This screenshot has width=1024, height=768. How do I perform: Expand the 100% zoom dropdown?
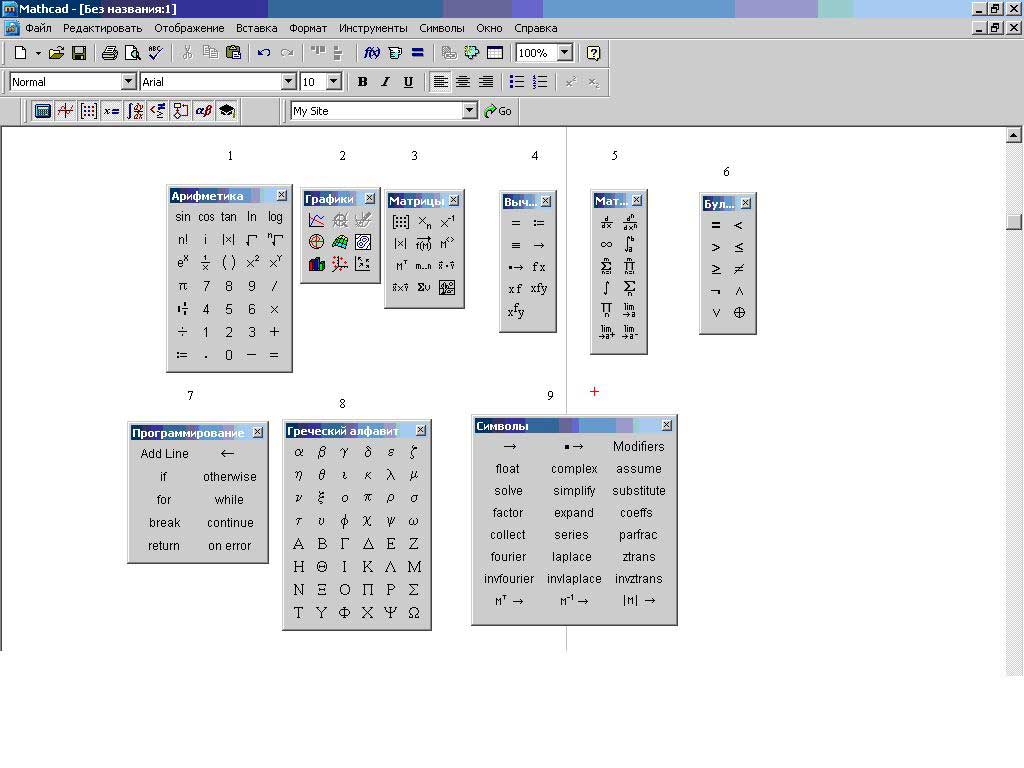(565, 53)
